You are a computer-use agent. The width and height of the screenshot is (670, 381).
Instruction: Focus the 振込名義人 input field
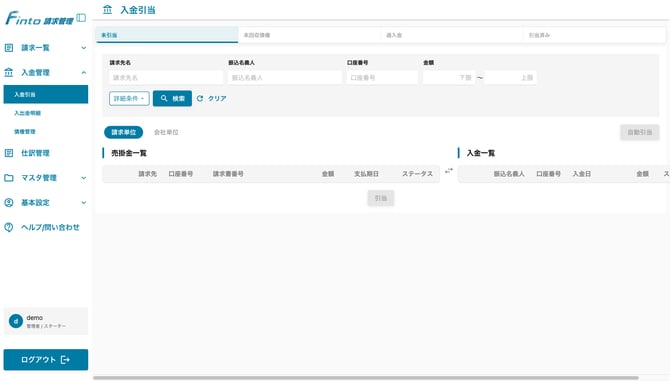pyautogui.click(x=285, y=78)
